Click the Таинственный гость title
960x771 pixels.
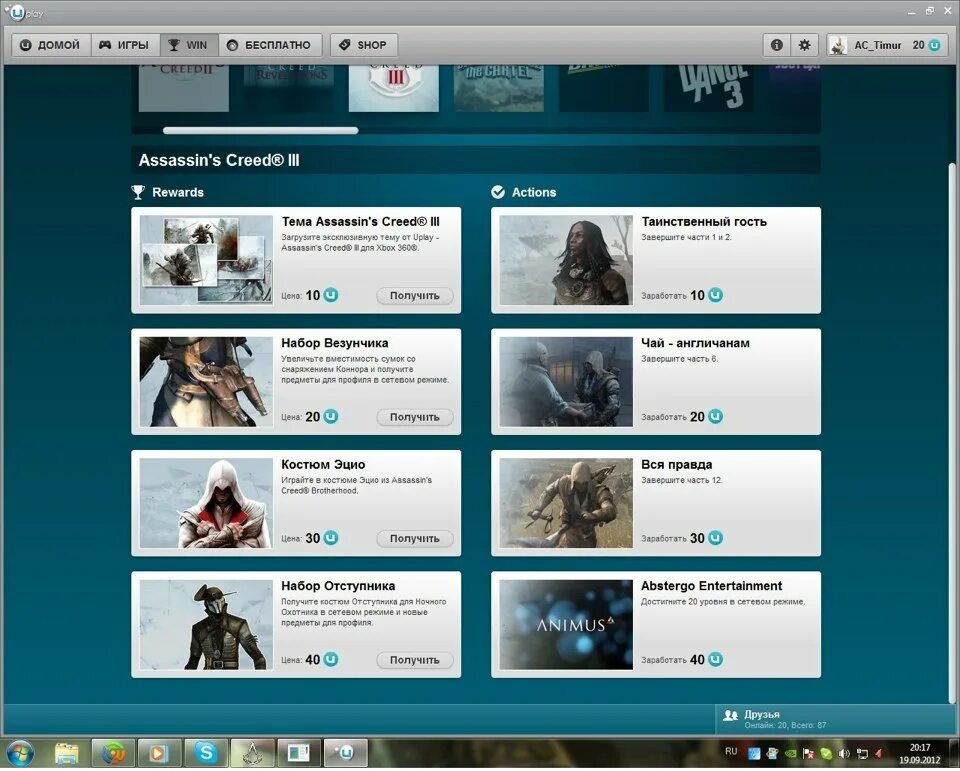tap(703, 222)
